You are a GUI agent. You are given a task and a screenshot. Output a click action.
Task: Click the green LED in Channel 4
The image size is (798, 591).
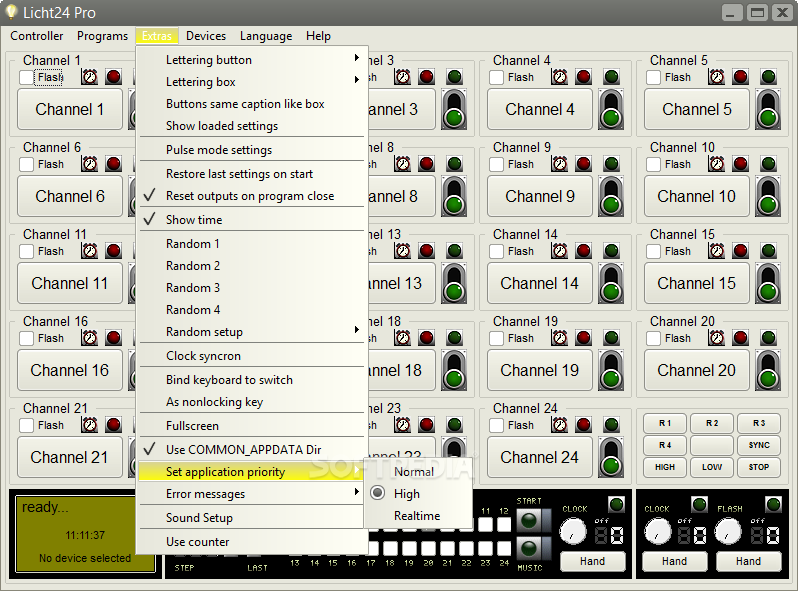[611, 77]
